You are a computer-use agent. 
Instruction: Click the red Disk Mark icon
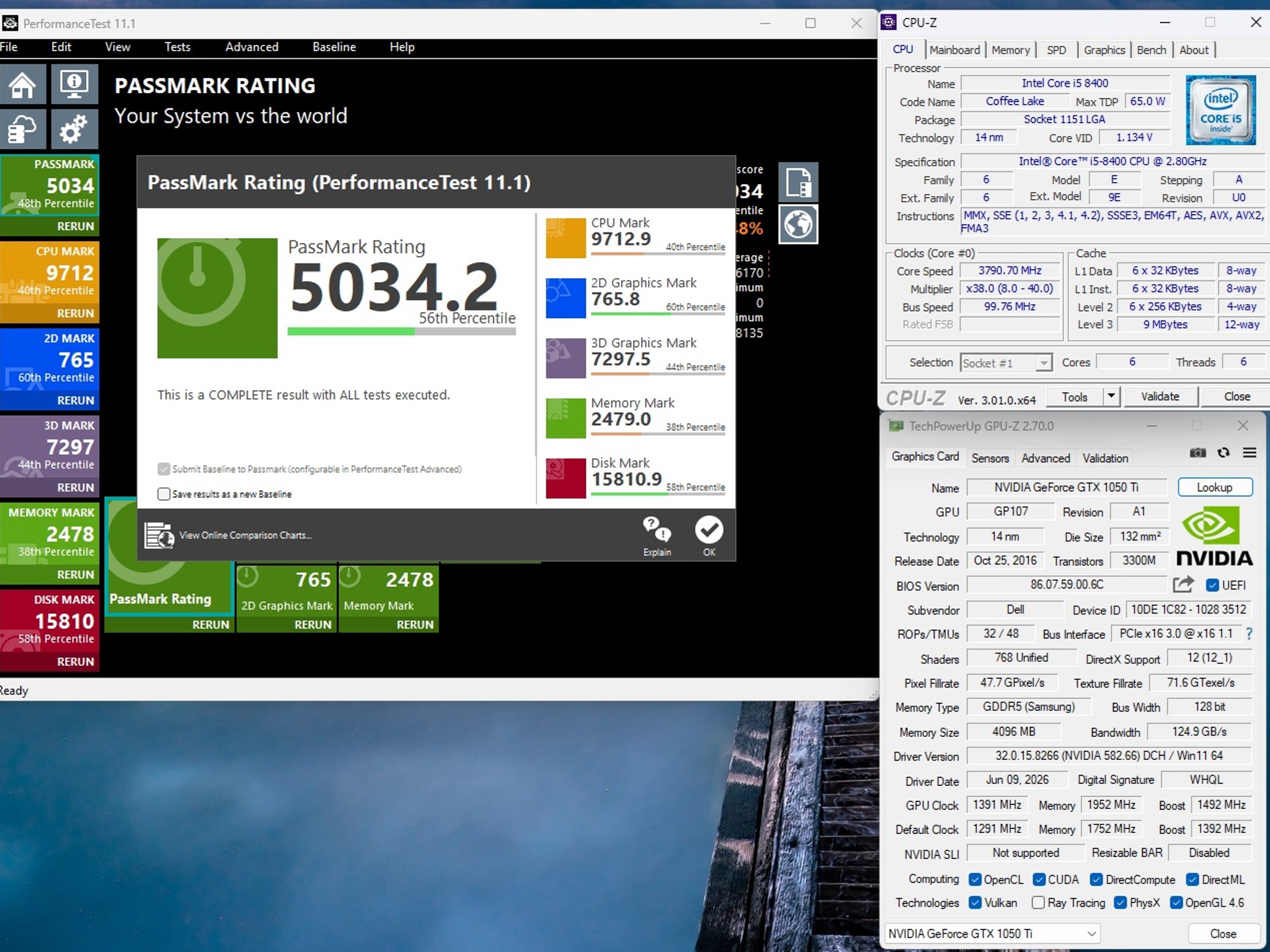[x=566, y=478]
